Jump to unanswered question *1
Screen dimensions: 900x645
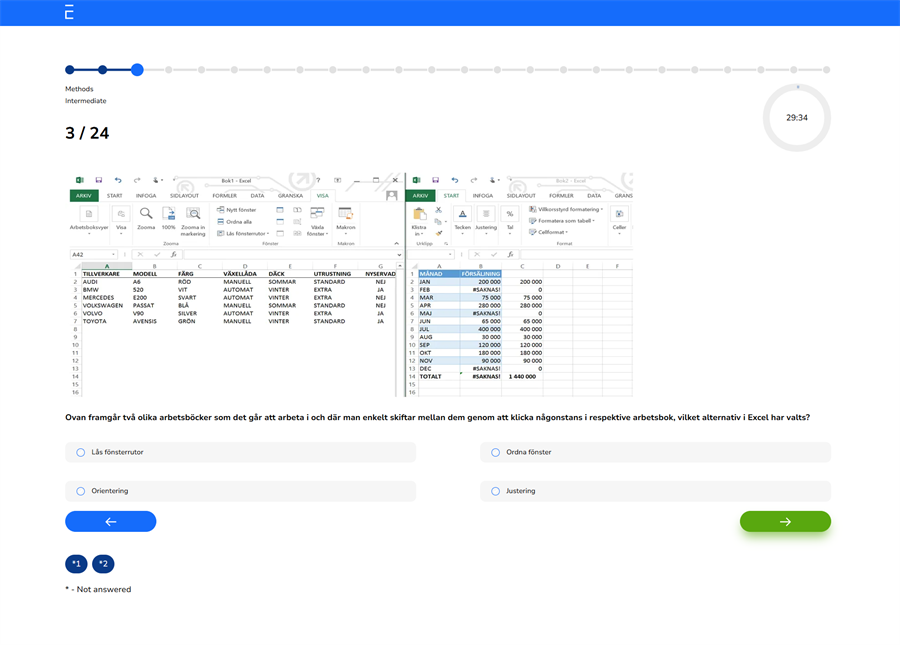(x=76, y=564)
